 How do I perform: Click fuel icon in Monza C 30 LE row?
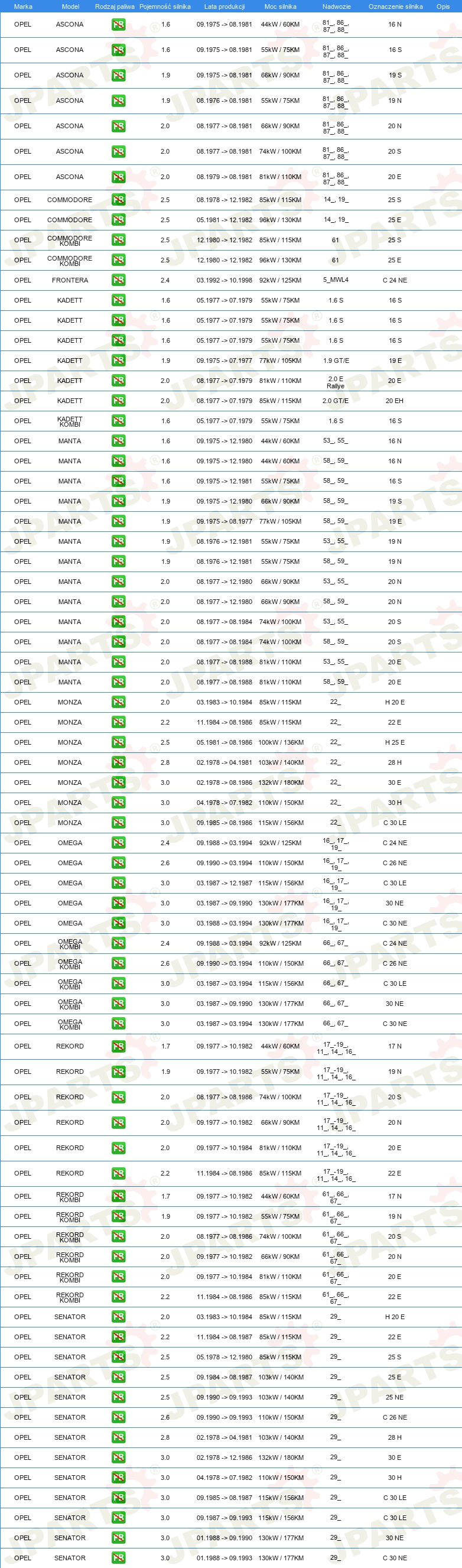tap(118, 822)
